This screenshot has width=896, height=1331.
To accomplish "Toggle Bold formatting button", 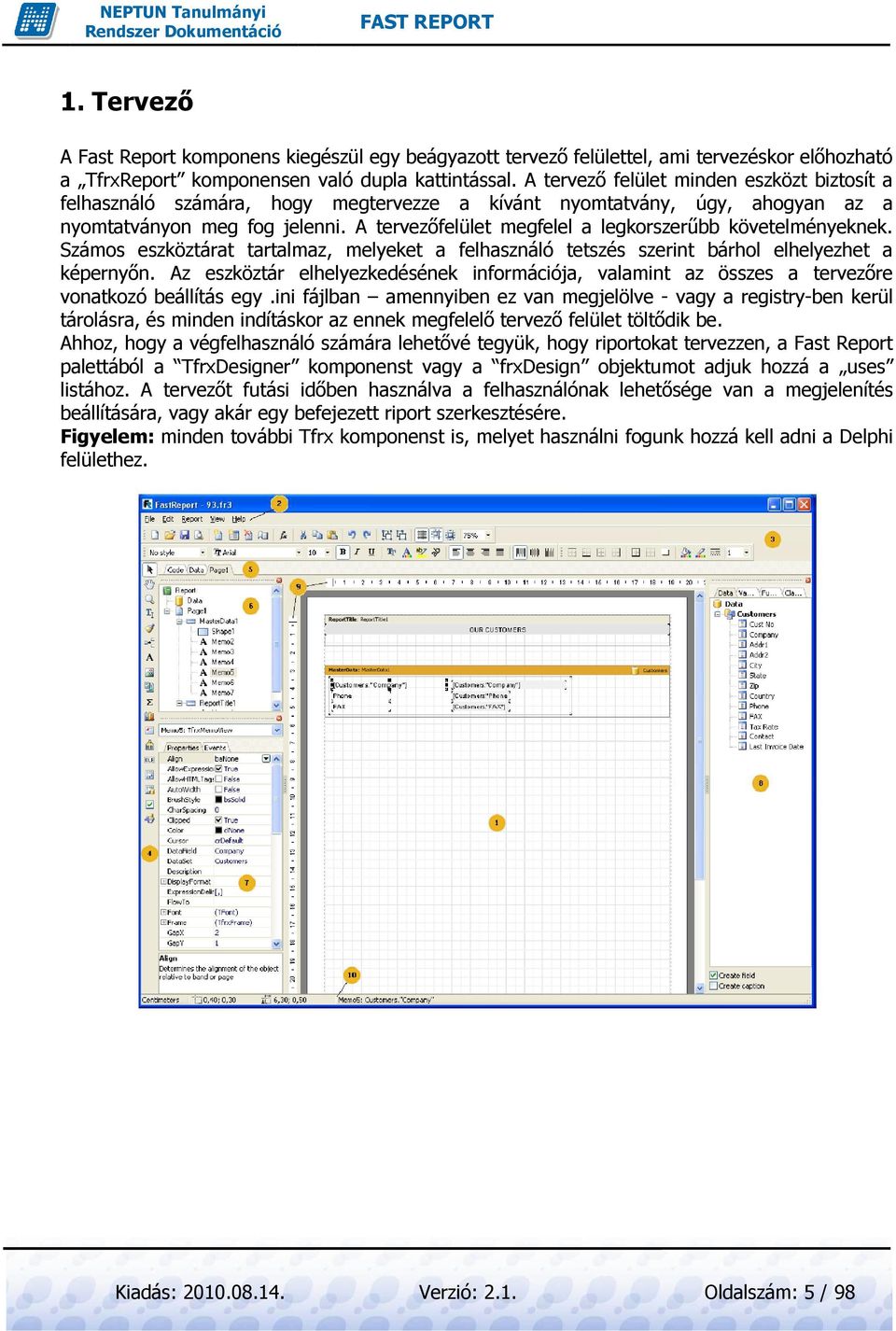I will (343, 552).
